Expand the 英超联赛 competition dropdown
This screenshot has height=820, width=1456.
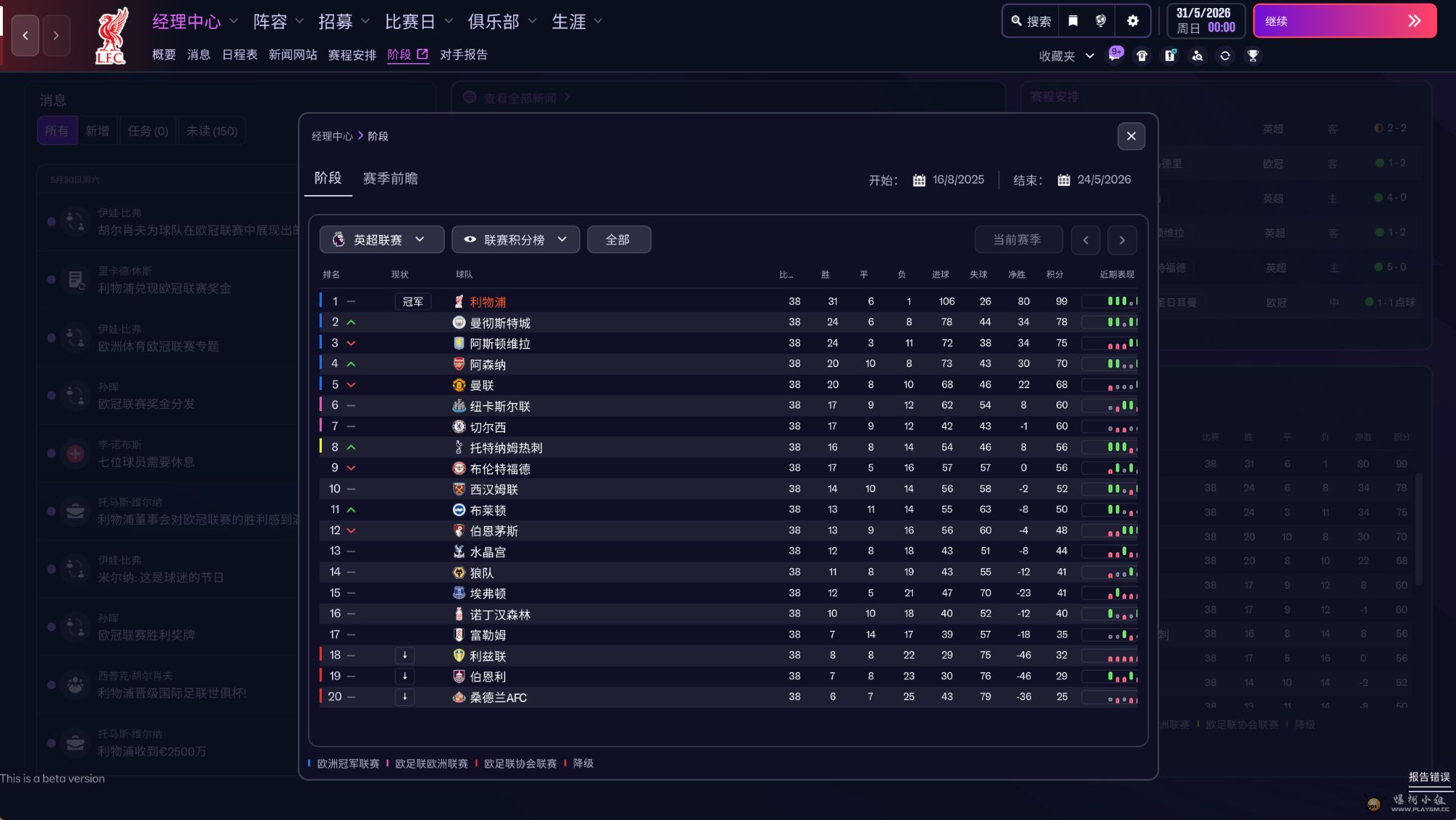[x=381, y=239]
